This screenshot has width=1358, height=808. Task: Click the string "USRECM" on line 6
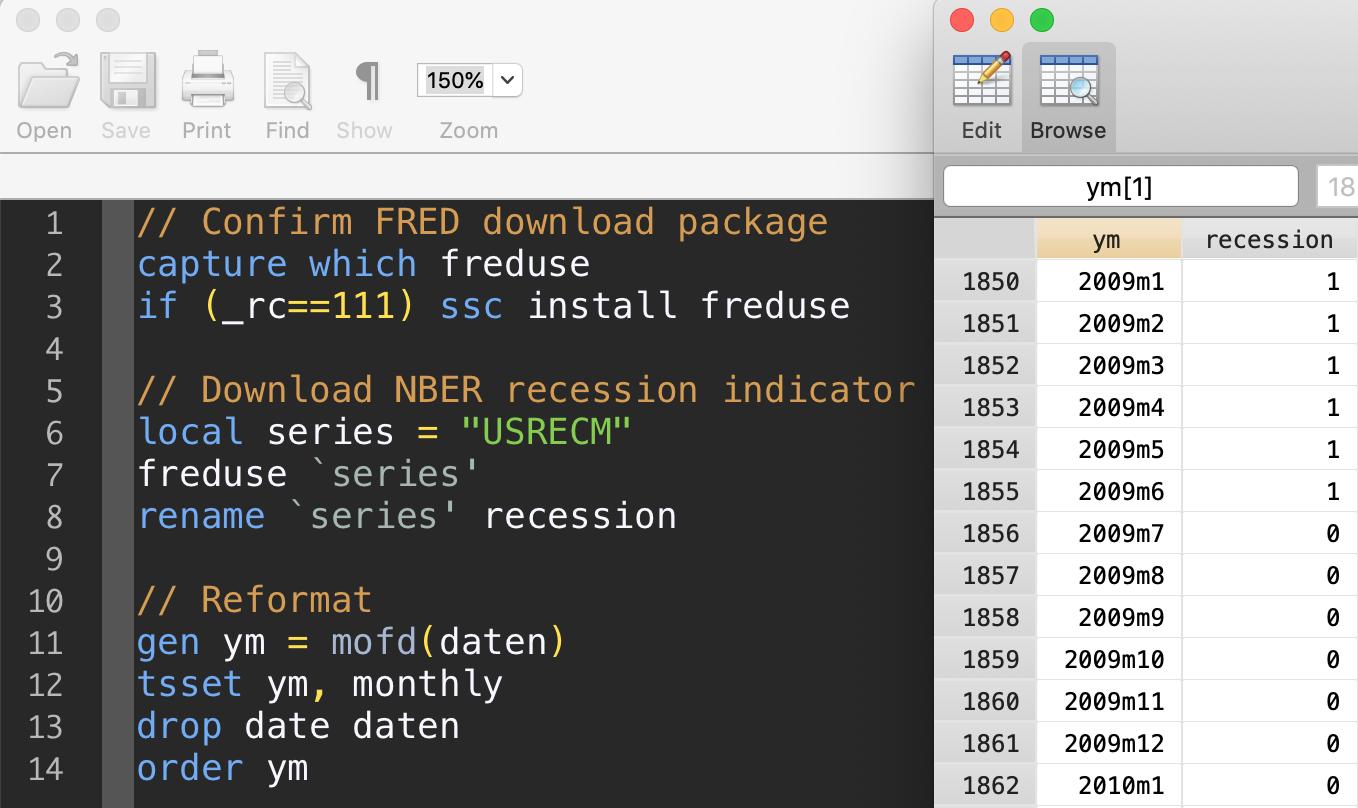(x=546, y=432)
